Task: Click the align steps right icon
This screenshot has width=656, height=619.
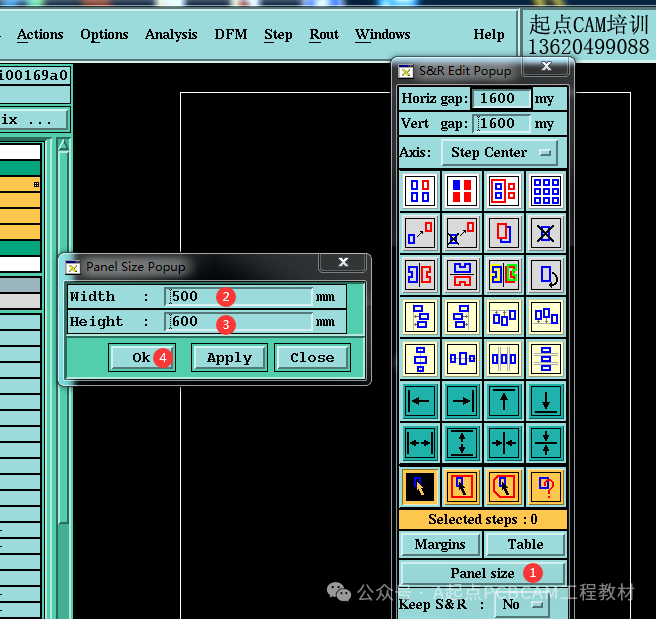Action: point(462,317)
